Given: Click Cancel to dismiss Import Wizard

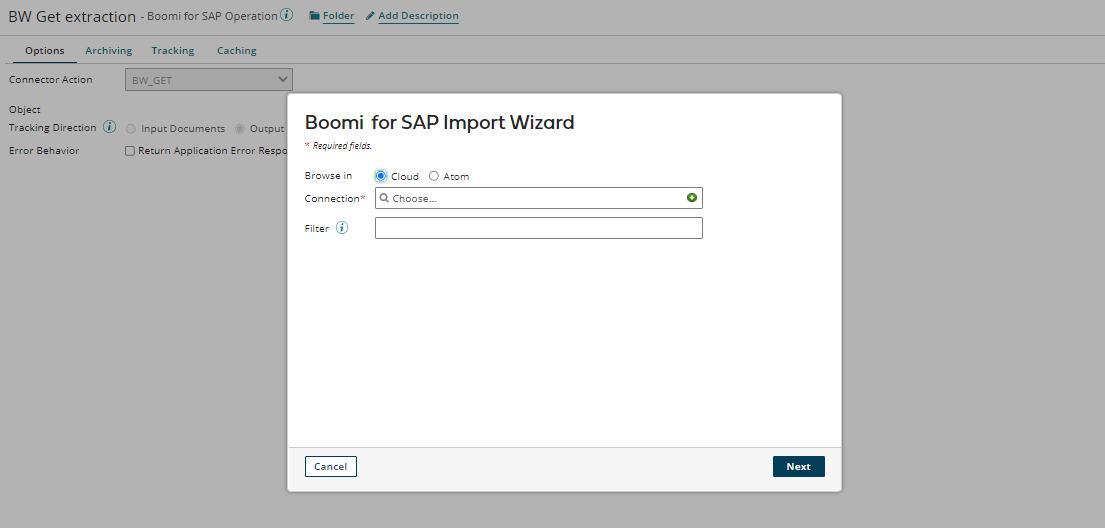Looking at the screenshot, I should point(330,467).
